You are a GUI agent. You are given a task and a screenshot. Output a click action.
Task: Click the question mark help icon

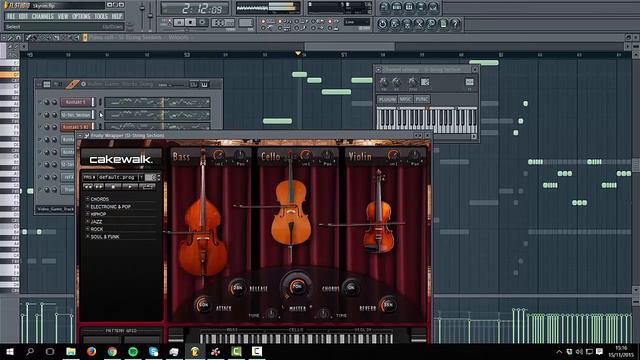(456, 24)
